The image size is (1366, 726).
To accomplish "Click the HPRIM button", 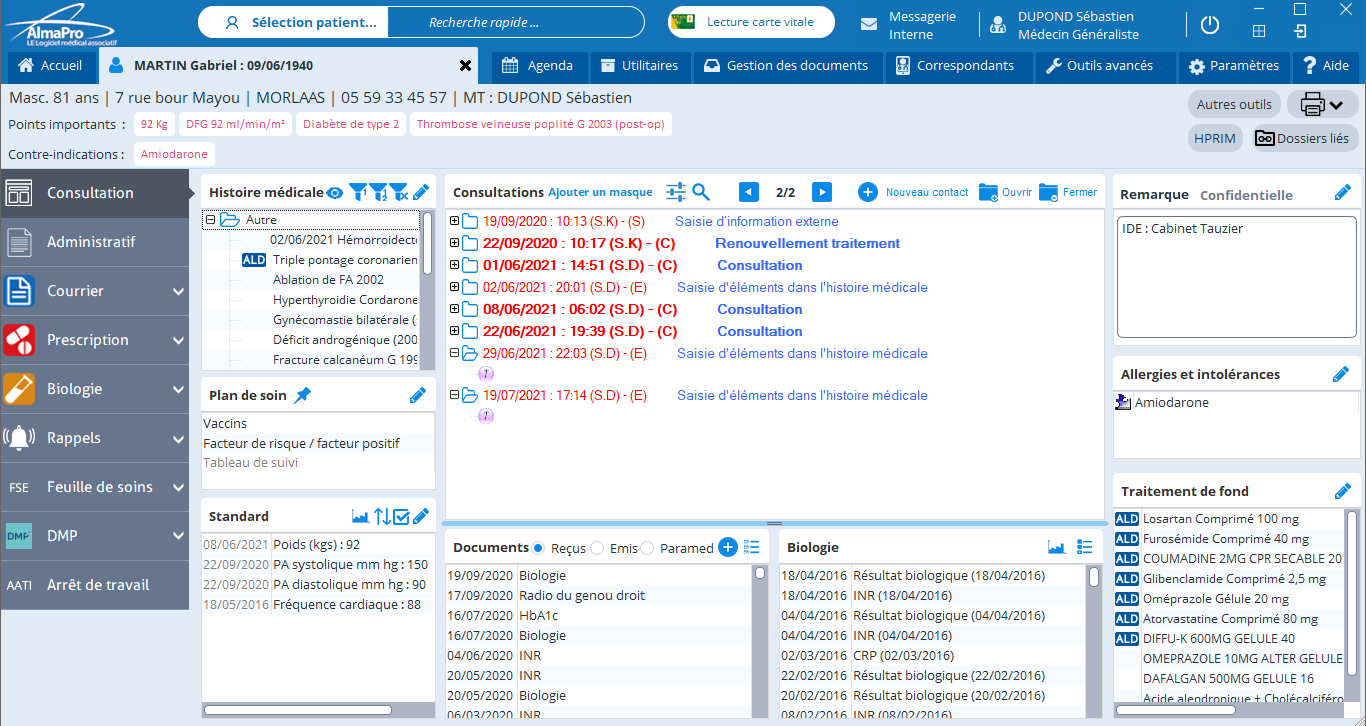I will click(x=1215, y=139).
